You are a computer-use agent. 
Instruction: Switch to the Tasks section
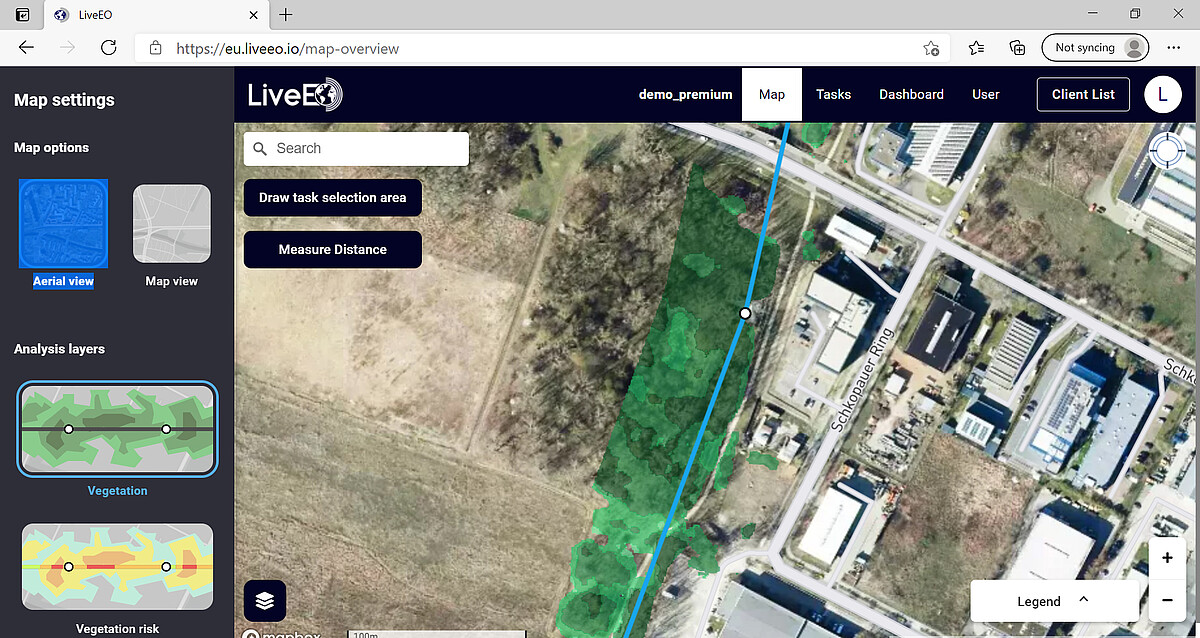click(x=833, y=94)
